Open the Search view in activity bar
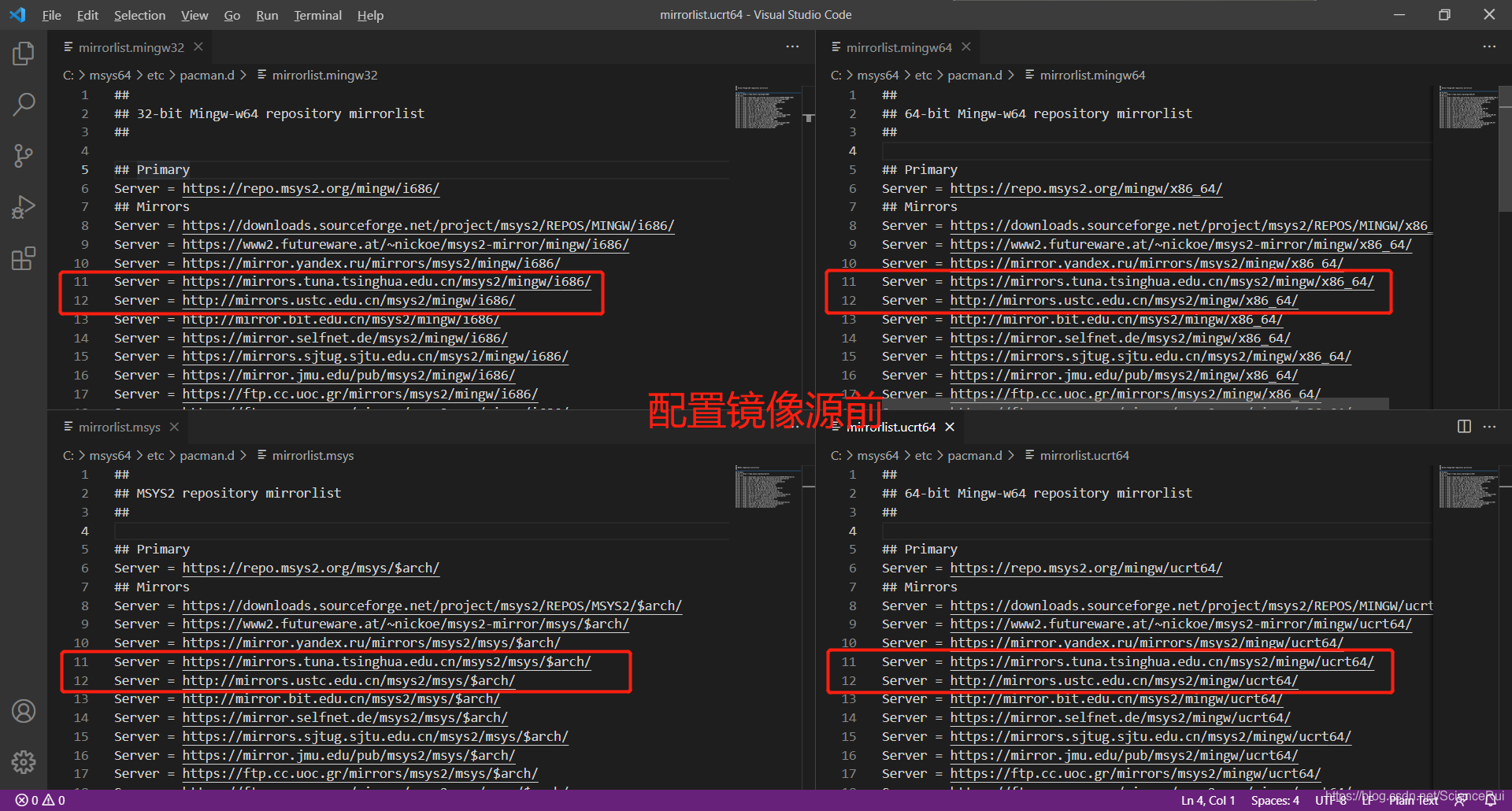 (24, 104)
